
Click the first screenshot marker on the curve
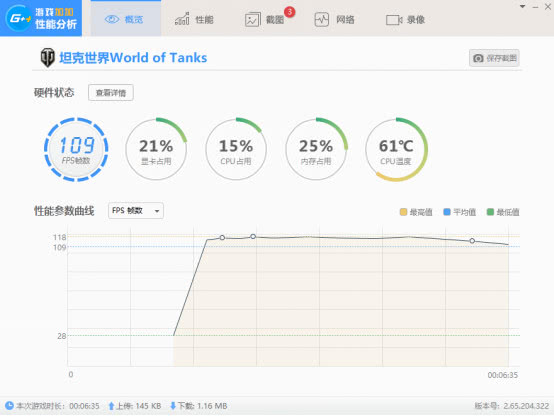pyautogui.click(x=222, y=238)
